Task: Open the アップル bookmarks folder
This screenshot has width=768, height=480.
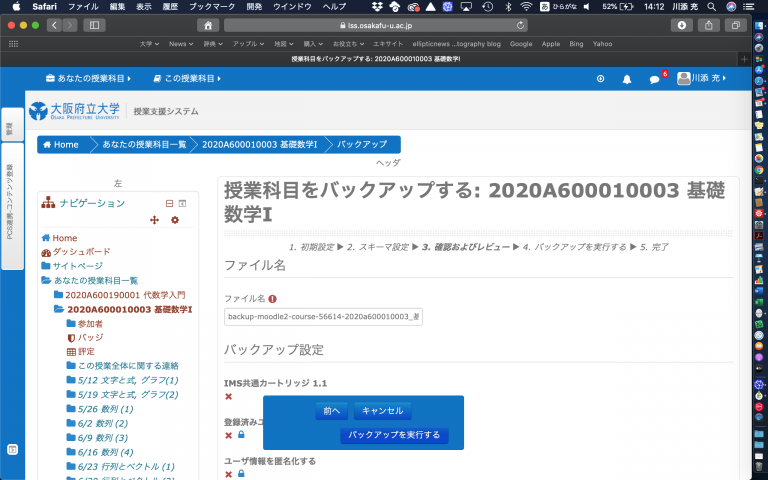Action: [x=248, y=44]
